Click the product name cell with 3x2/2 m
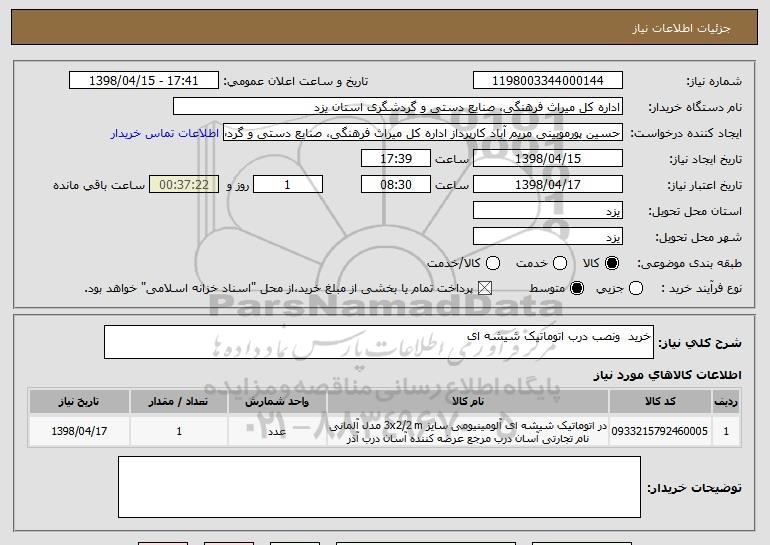 468,432
